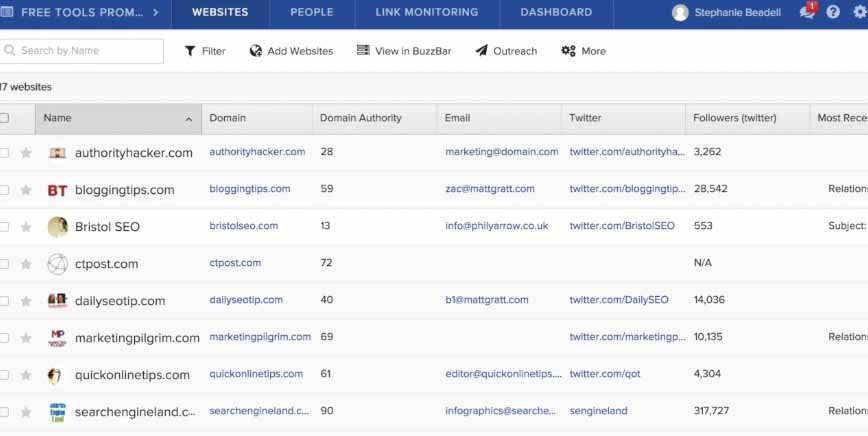Viewport: 868px width, 436px height.
Task: Click the Outreach button
Action: [506, 51]
